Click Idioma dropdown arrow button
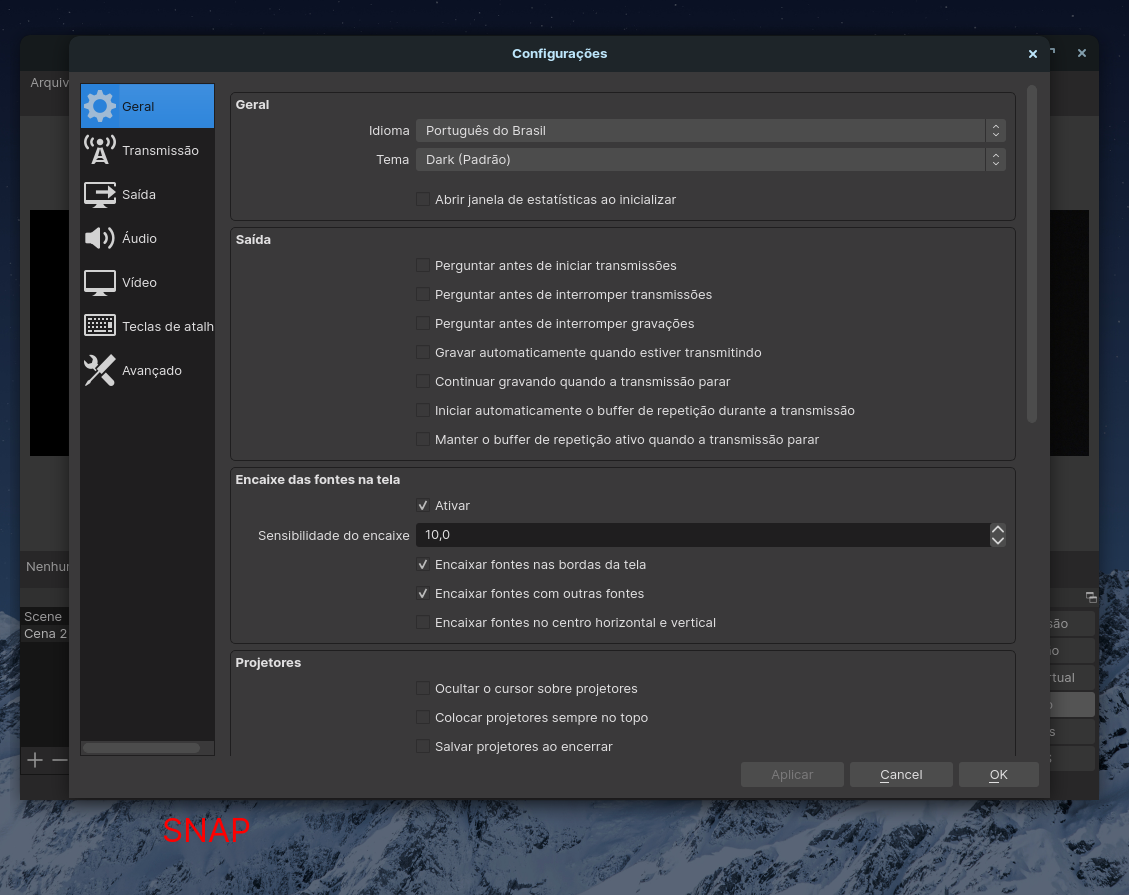Viewport: 1129px width, 895px height. pos(996,130)
